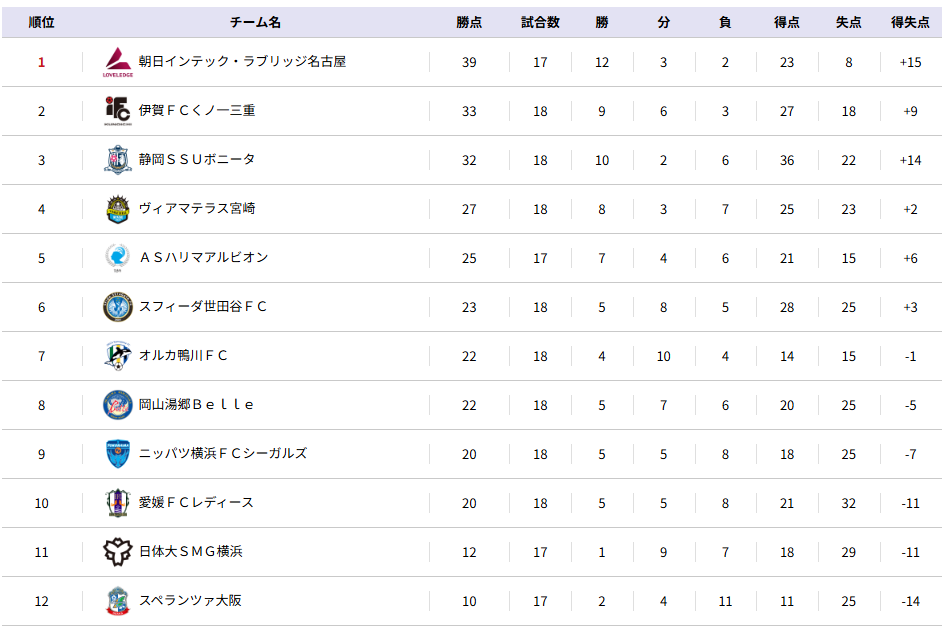
Task: Select the 日体大SMG横浜 team name
Action: click(191, 551)
